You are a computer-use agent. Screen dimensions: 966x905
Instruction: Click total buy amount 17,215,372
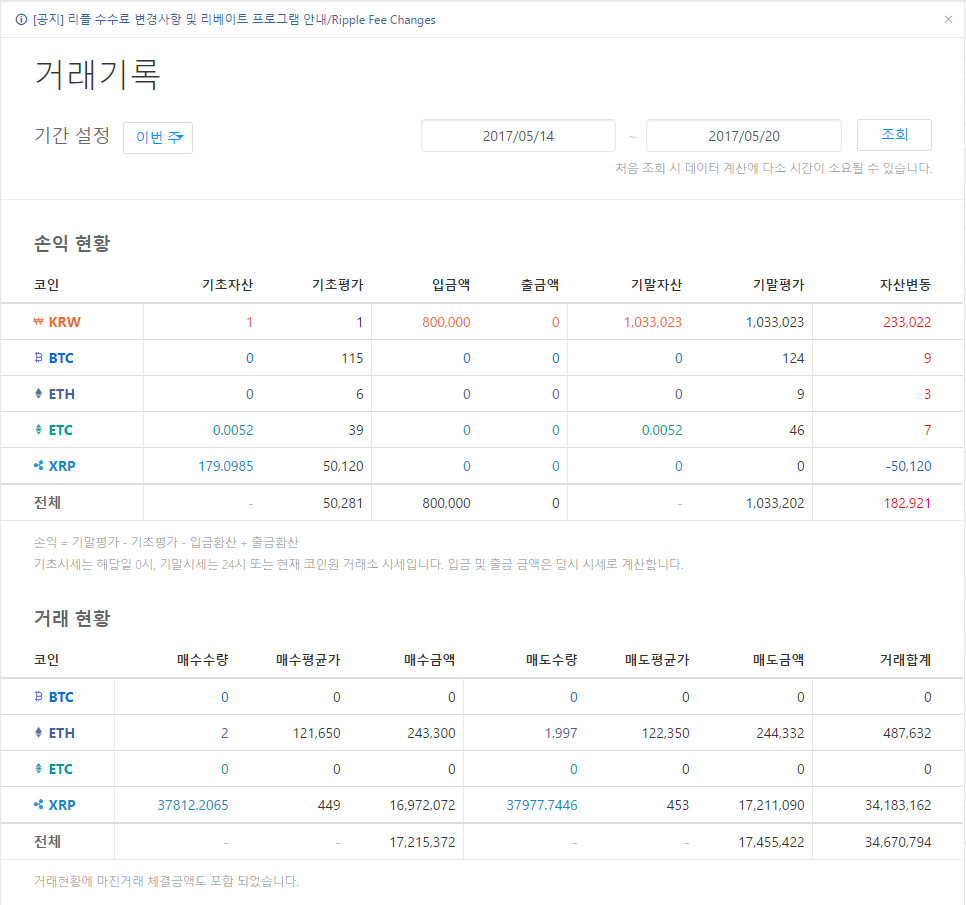pos(422,842)
